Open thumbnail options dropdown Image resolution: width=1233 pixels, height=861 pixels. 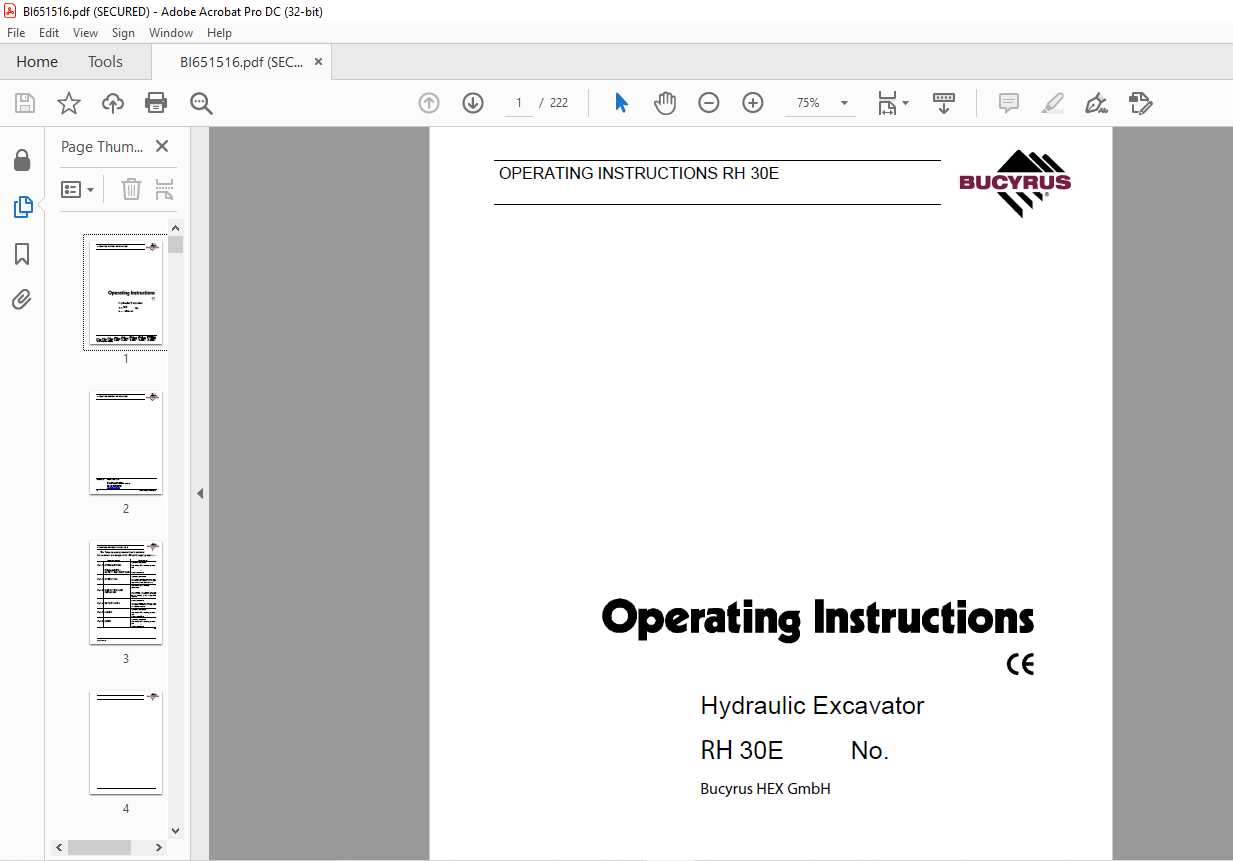coord(78,189)
